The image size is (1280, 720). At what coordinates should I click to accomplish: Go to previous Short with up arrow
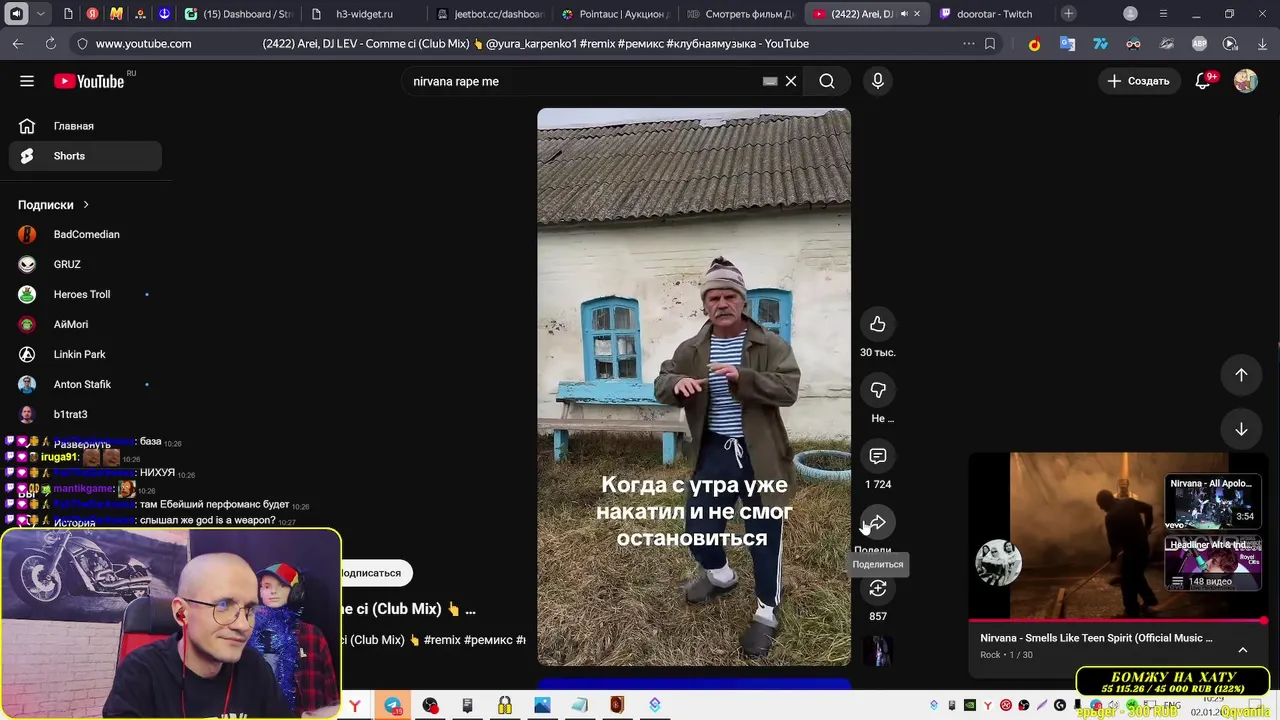1241,374
